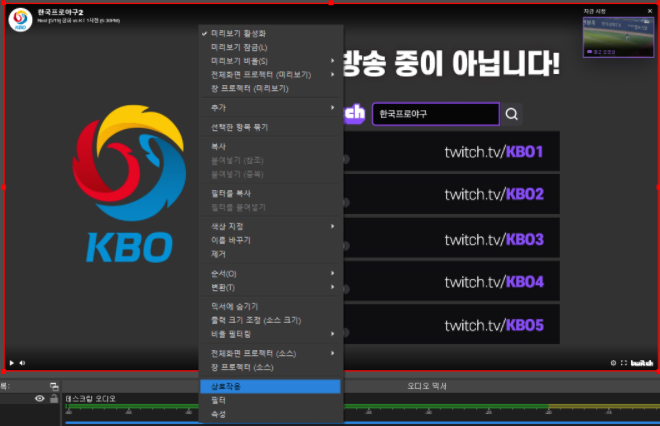660x426 pixels.
Task: Click the search magnifier button
Action: click(x=511, y=114)
